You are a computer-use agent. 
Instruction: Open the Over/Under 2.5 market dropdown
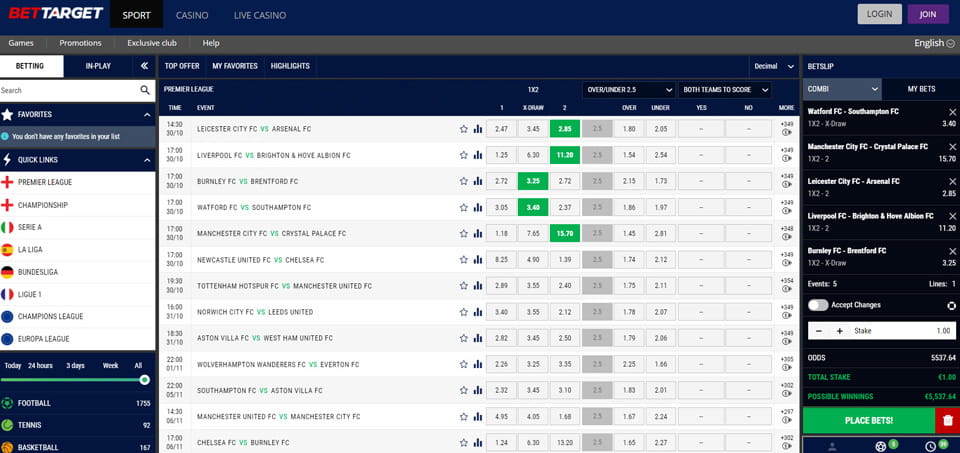629,90
